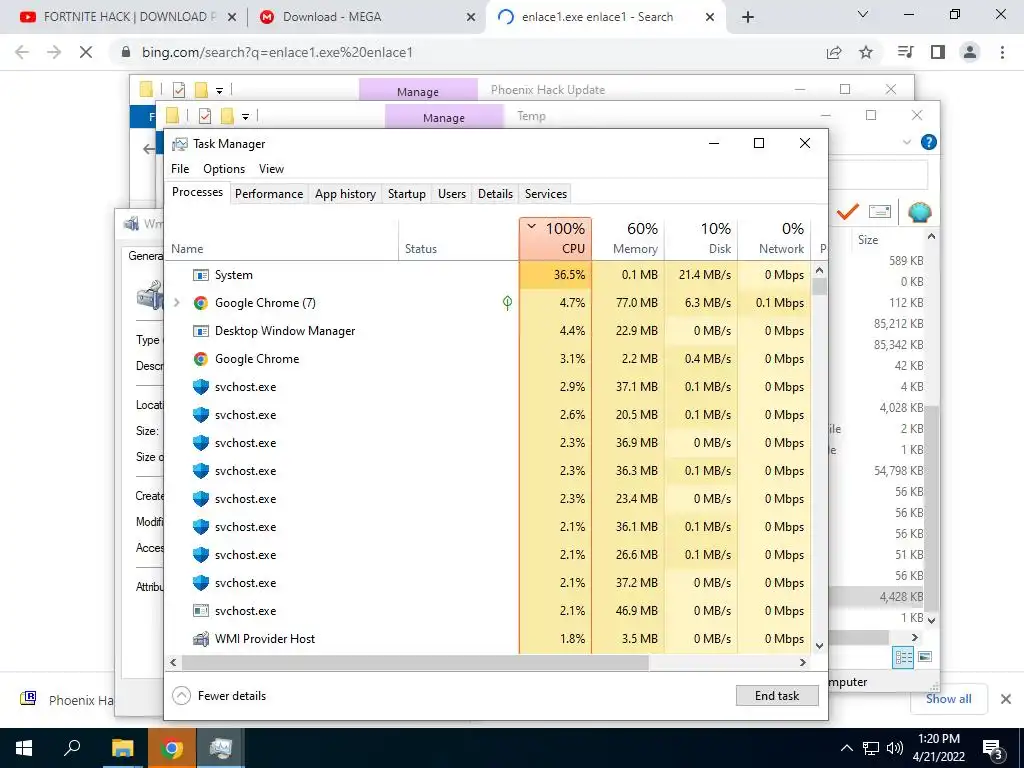Expand ribbon chevron in Temp explorer window
Image resolution: width=1024 pixels, height=768 pixels.
906,142
